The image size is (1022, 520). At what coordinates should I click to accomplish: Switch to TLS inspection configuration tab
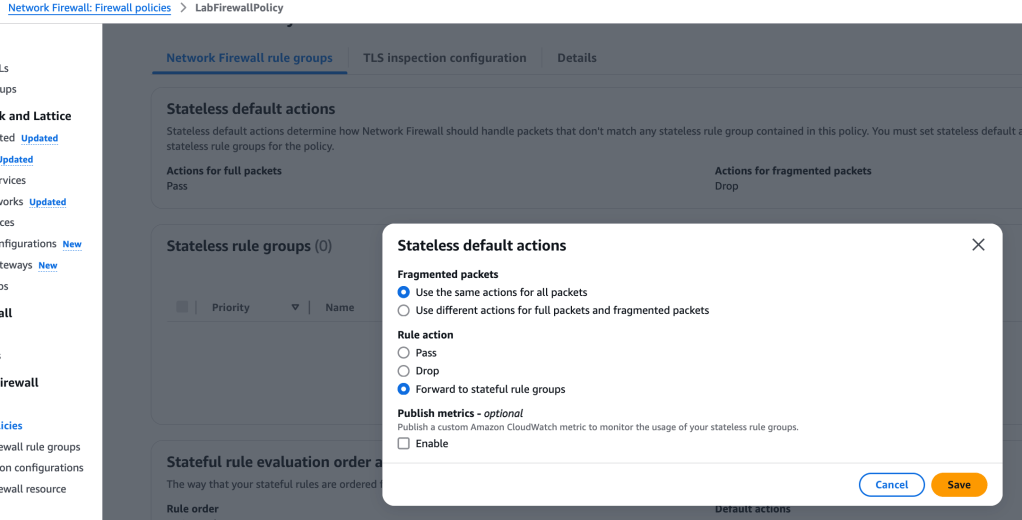(x=444, y=58)
